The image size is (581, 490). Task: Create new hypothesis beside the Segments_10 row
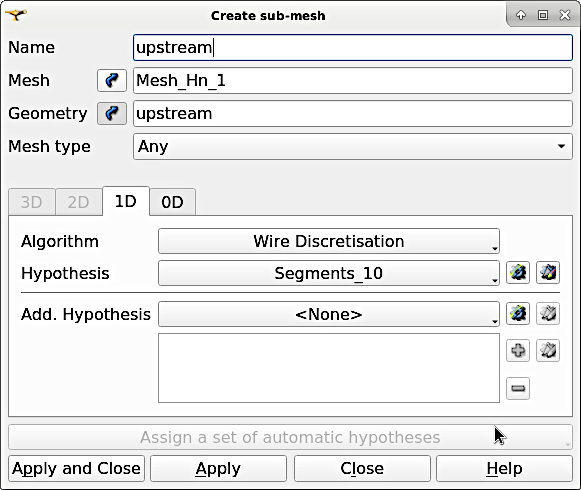[518, 273]
